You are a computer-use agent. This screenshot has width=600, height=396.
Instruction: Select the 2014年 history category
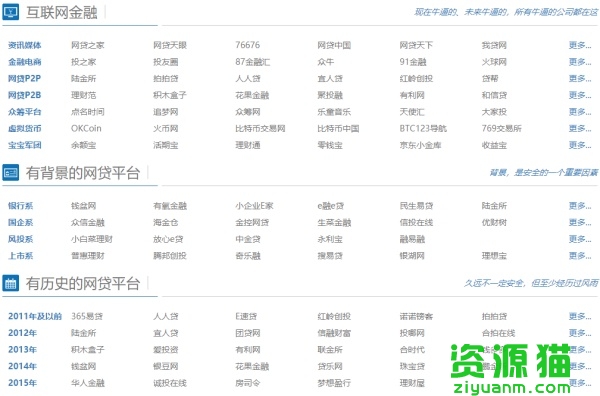(x=22, y=366)
